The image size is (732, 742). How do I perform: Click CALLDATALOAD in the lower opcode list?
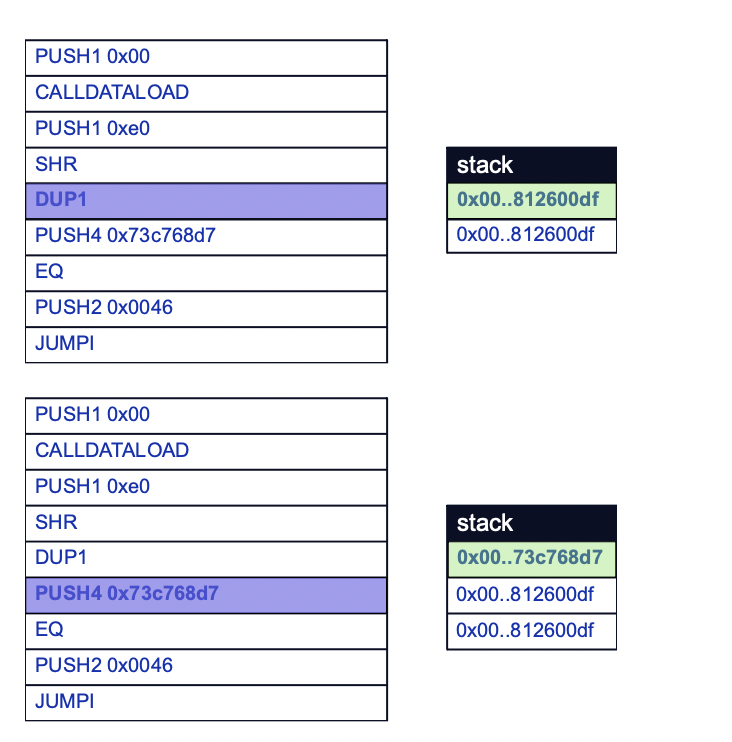(x=205, y=451)
